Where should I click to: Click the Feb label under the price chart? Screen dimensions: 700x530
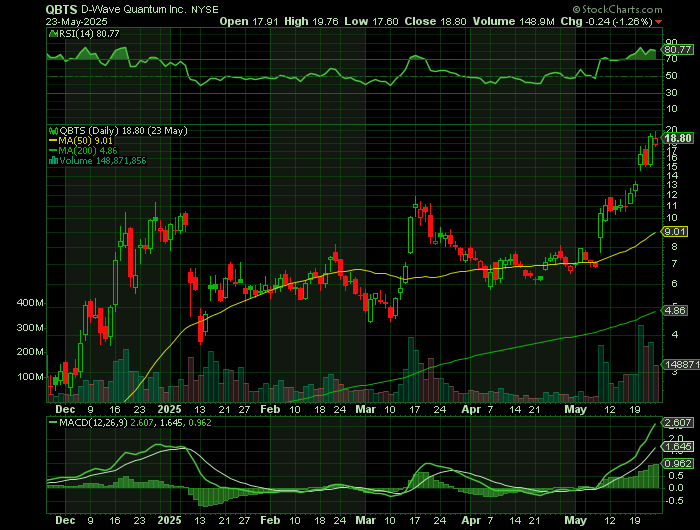(x=270, y=409)
